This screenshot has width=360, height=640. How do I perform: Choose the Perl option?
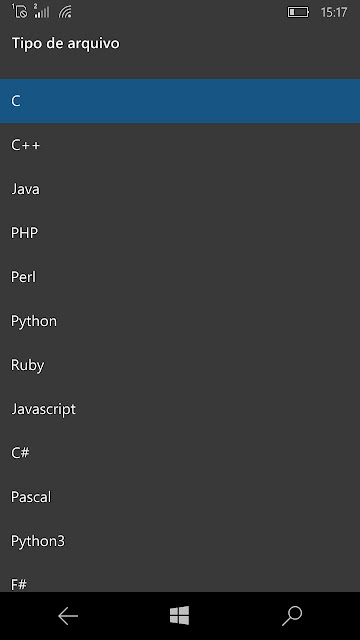180,277
